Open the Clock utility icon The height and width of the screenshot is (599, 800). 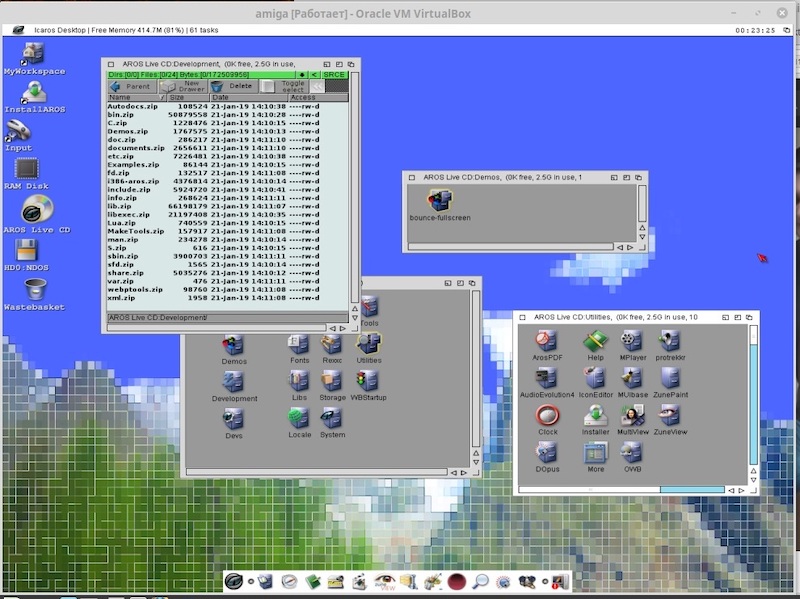pos(547,415)
